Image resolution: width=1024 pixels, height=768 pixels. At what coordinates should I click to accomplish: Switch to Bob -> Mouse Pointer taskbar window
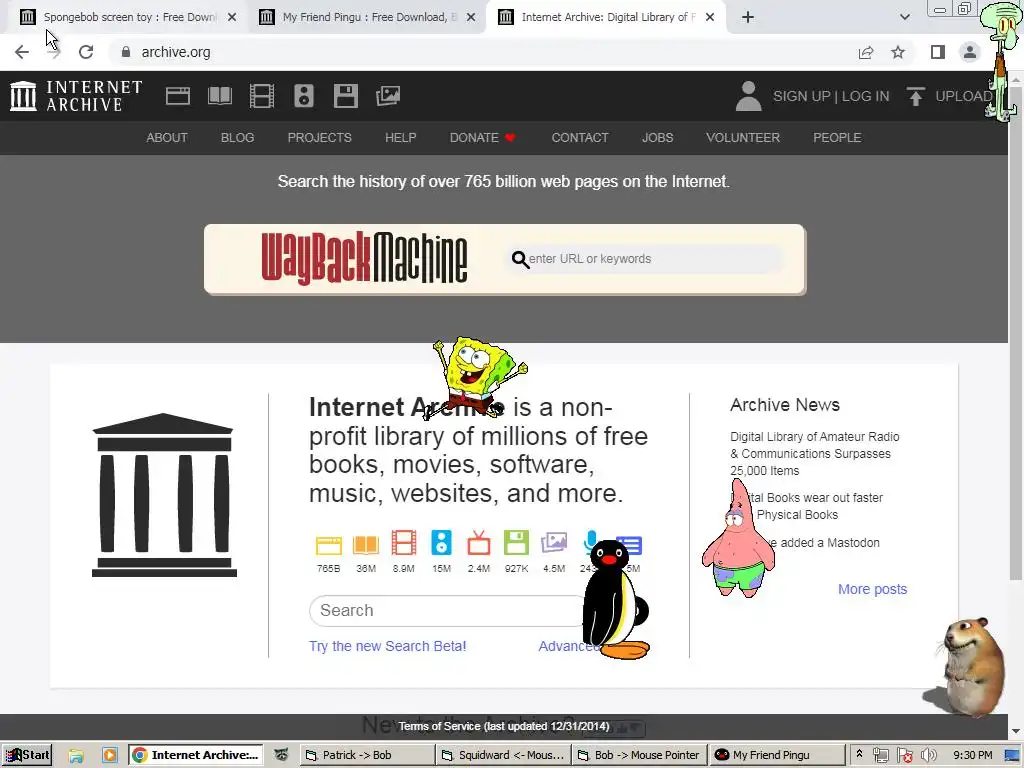pos(639,755)
